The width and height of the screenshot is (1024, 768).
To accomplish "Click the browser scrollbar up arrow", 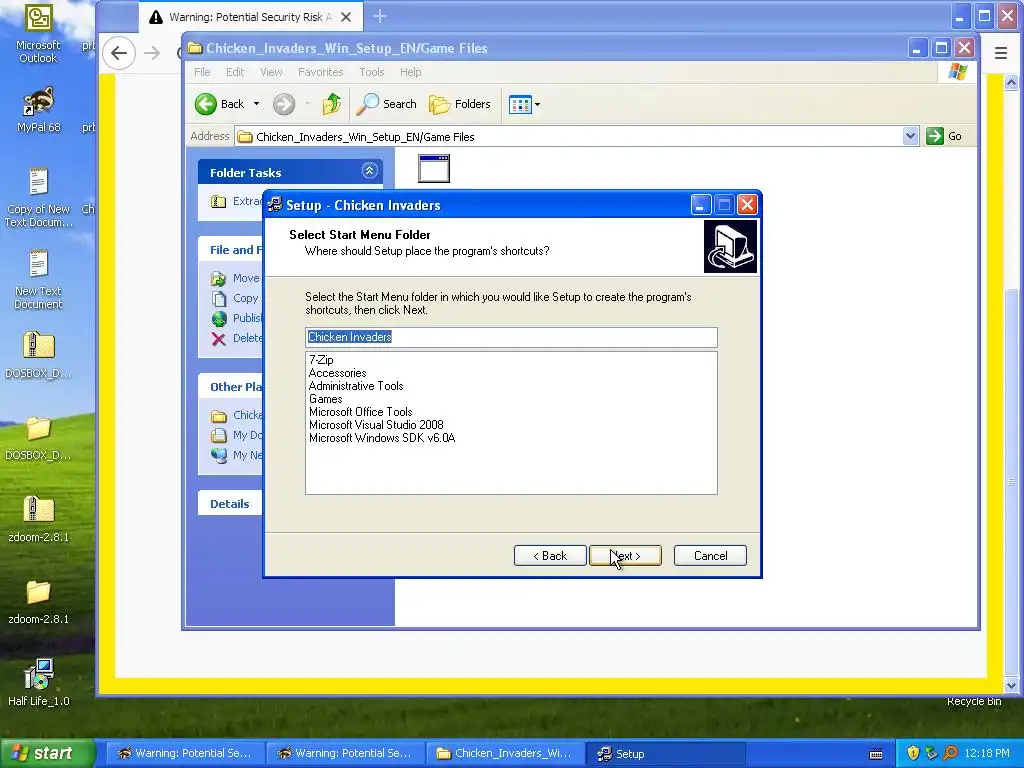I will [1011, 82].
